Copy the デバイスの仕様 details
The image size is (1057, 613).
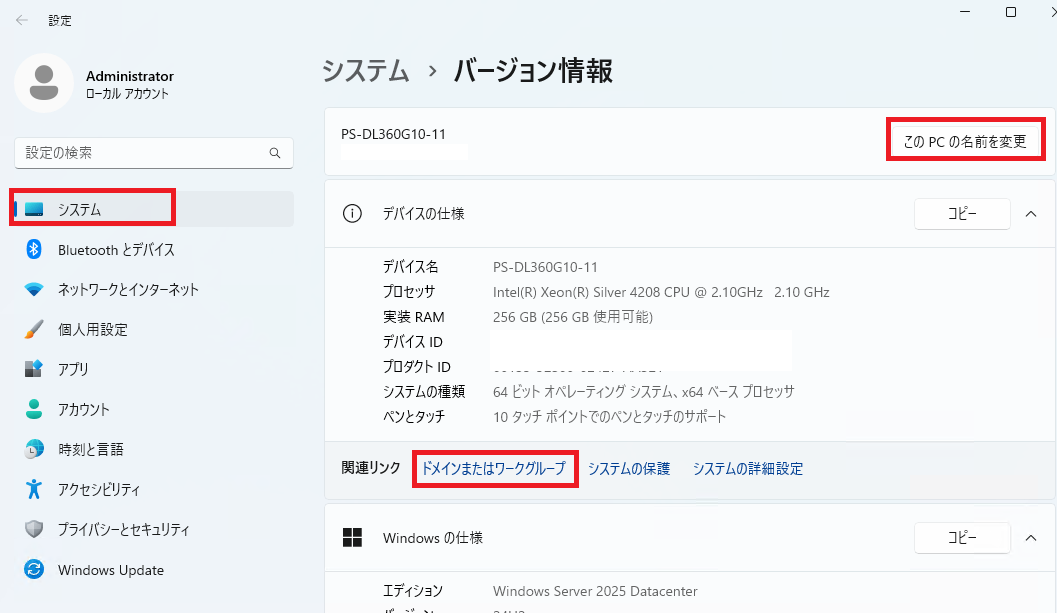click(x=962, y=214)
